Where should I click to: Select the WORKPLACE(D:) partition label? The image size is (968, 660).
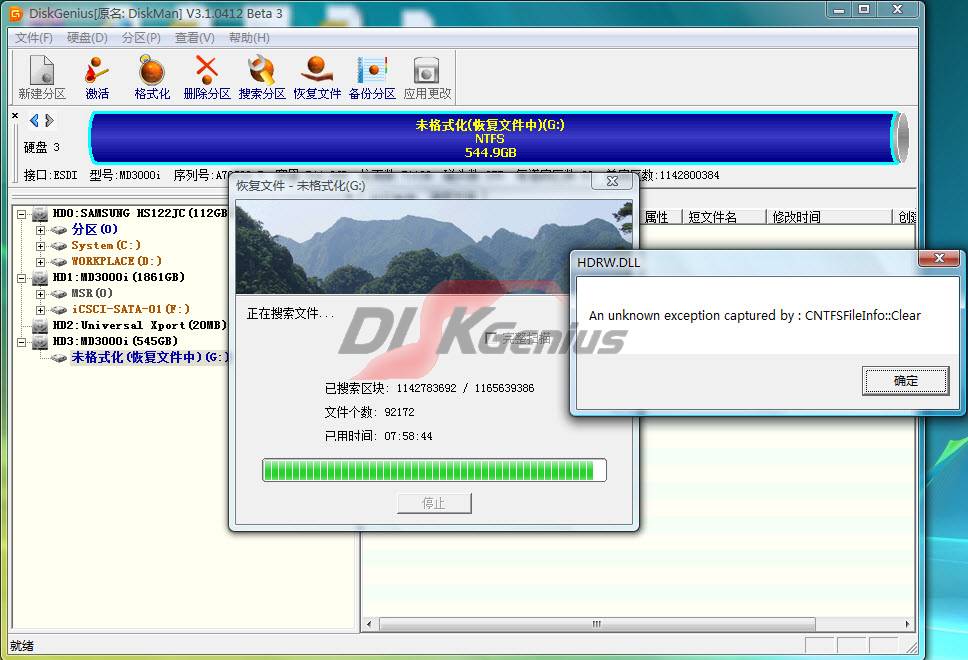116,262
